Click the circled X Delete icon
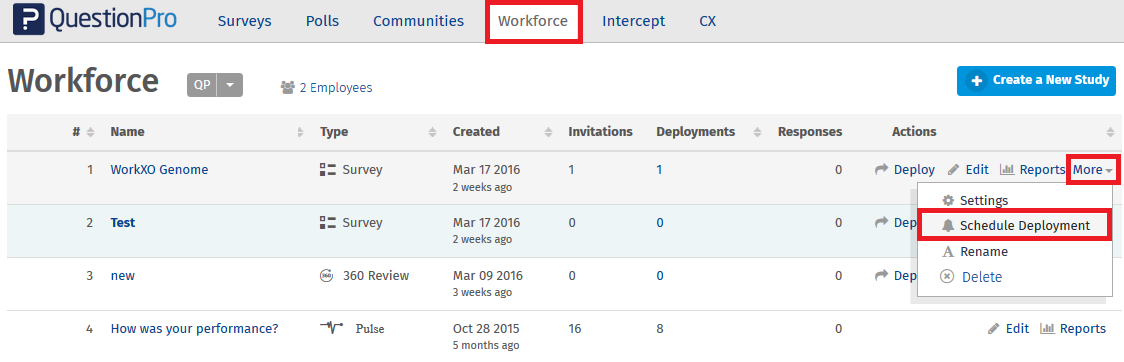 (x=947, y=277)
